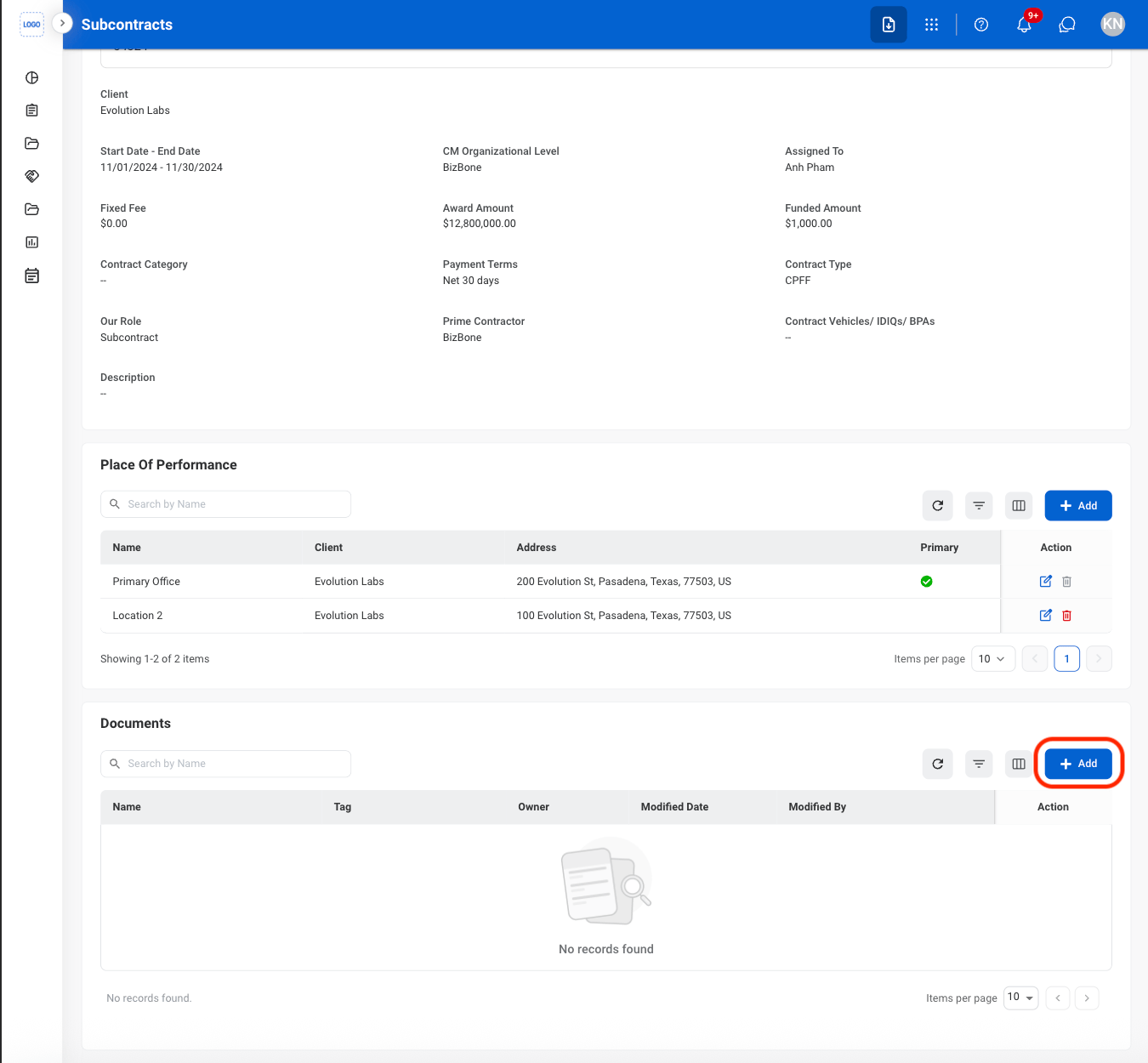
Task: Click the Address column header
Action: click(x=537, y=548)
